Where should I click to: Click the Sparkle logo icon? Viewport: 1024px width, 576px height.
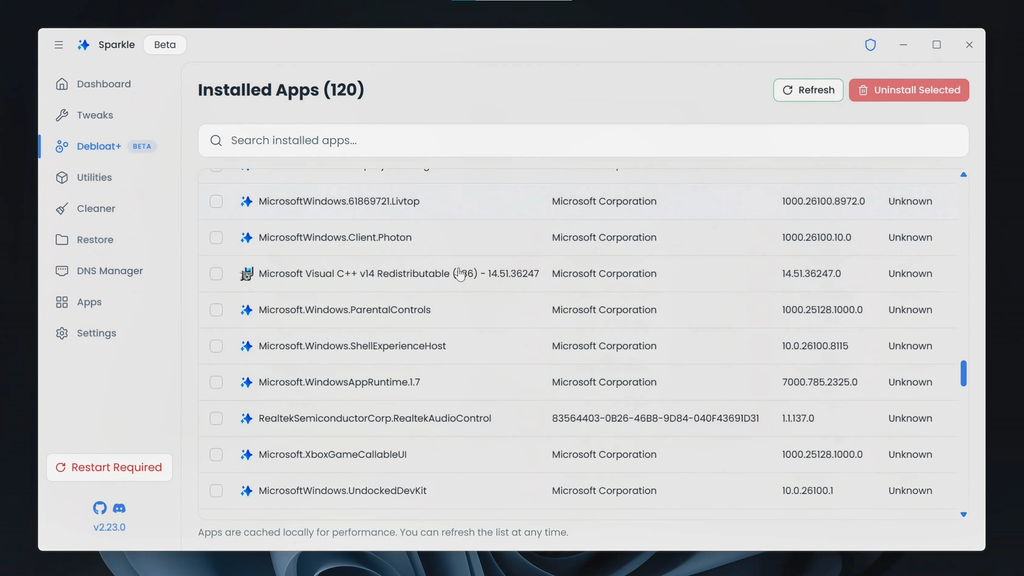click(x=84, y=45)
